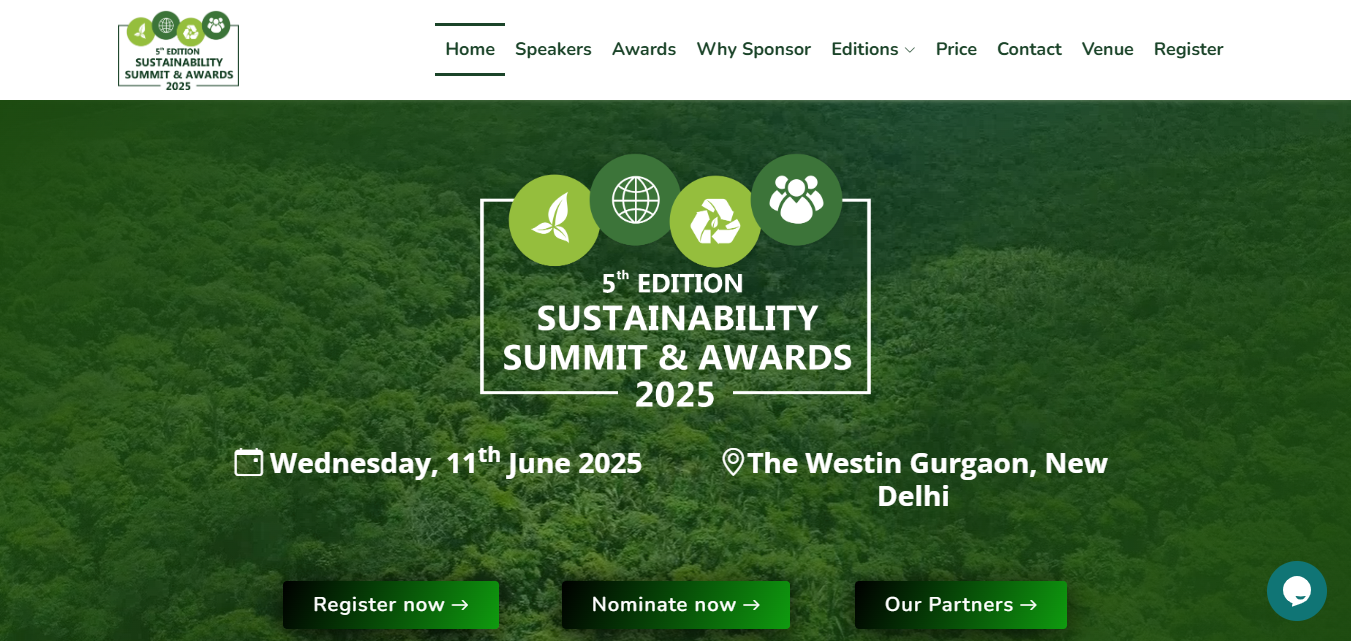Click the location pin icon beside the venue
Viewport: 1351px width, 641px height.
coord(733,462)
